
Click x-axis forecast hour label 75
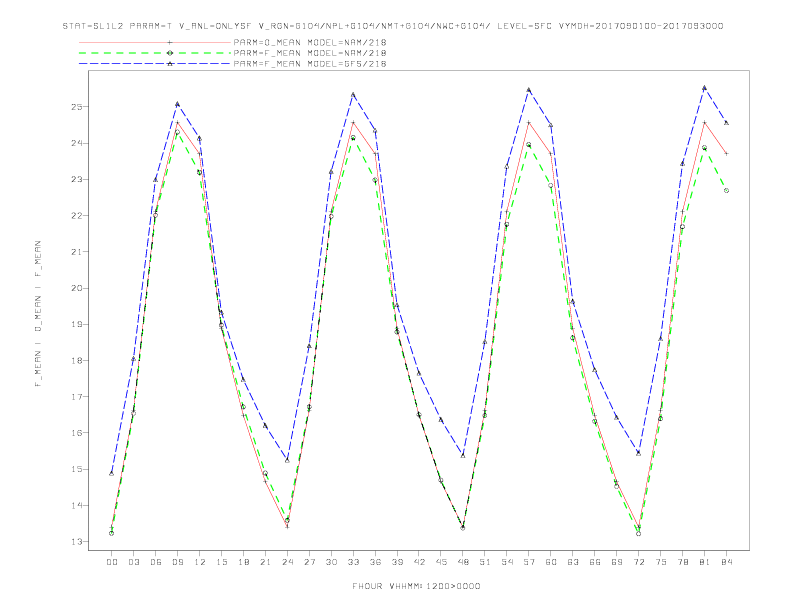[x=661, y=562]
